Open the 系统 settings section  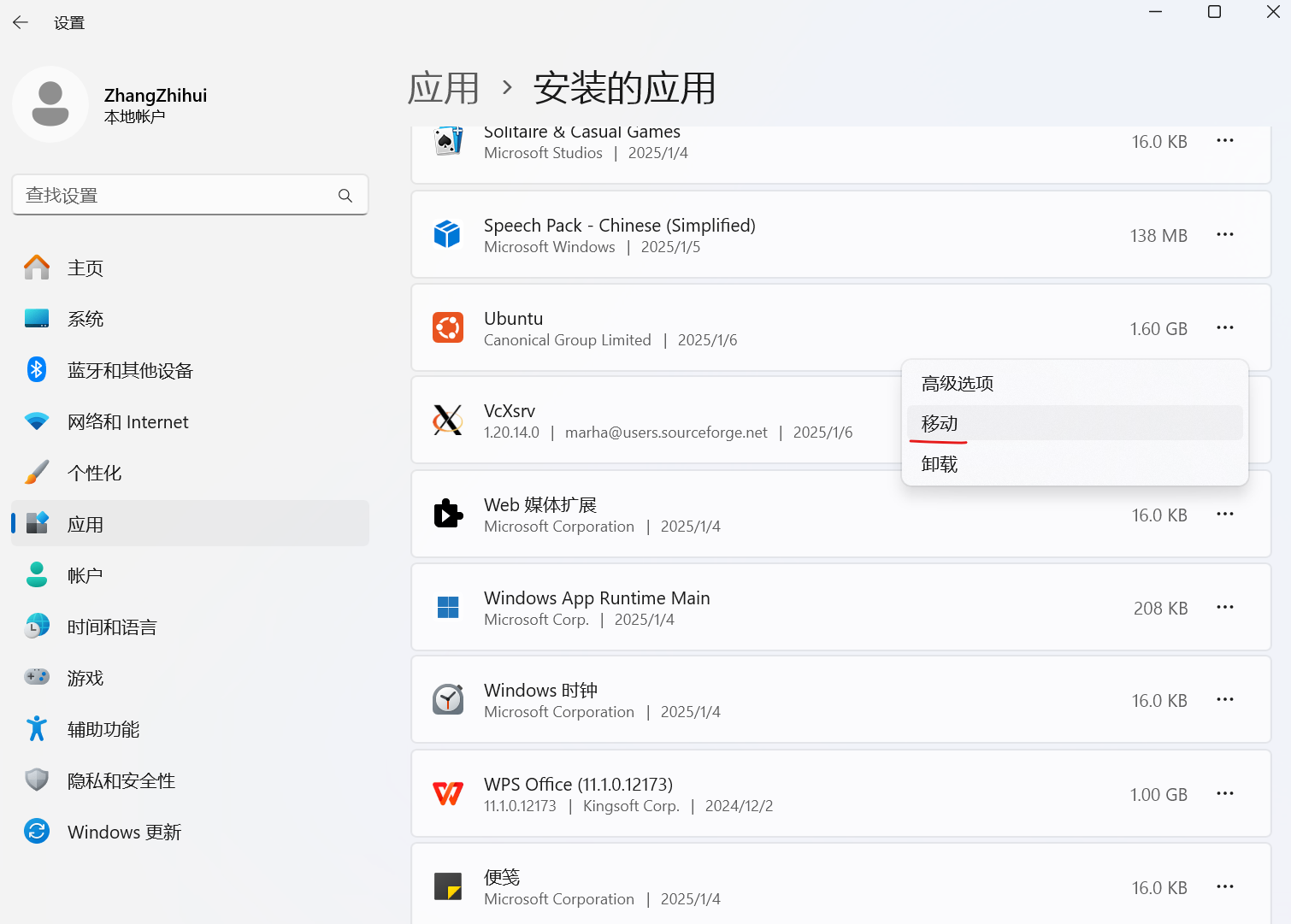click(190, 319)
